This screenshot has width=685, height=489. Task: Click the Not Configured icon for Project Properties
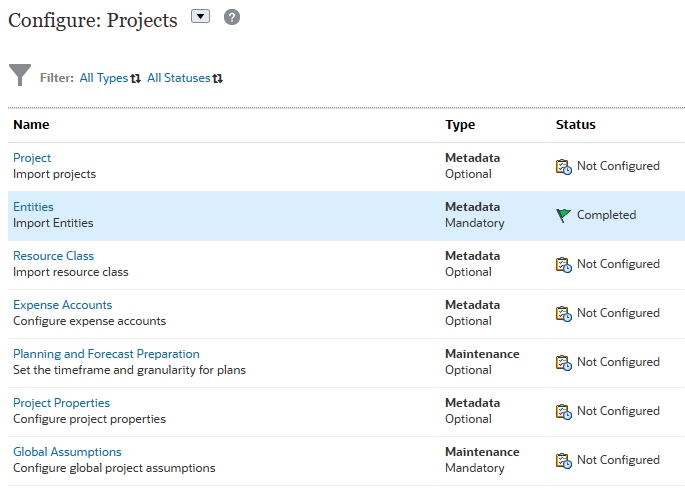pos(564,411)
